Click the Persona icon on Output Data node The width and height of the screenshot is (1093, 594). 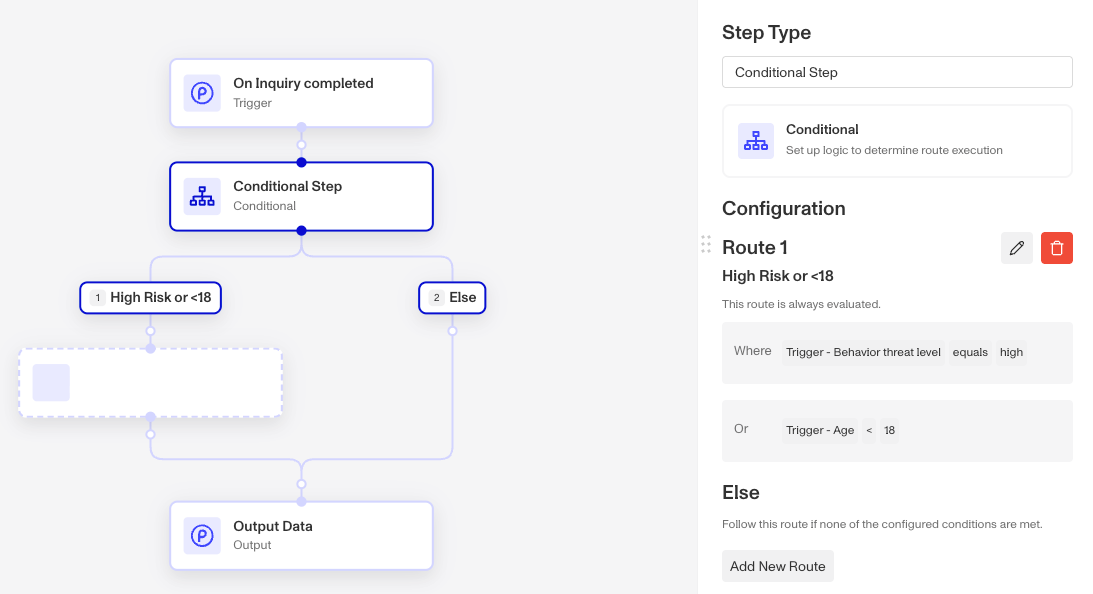point(202,535)
